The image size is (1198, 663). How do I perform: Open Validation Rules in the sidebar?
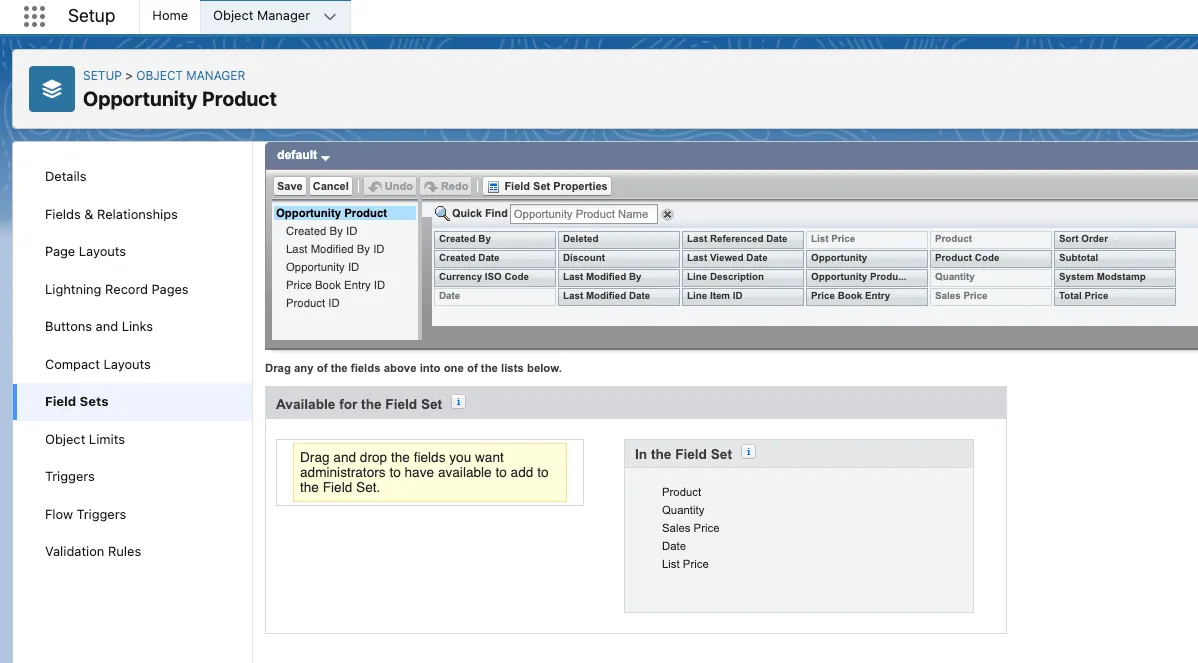pyautogui.click(x=93, y=551)
